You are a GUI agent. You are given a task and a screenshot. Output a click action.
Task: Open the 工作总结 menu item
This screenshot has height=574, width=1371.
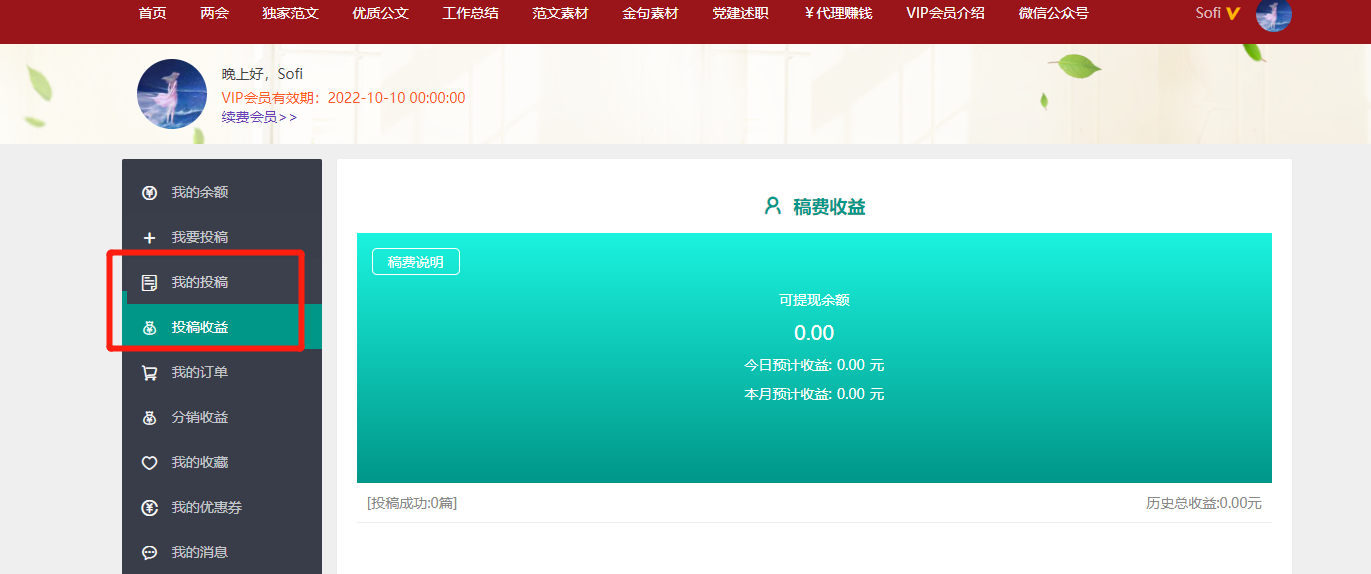(x=470, y=14)
